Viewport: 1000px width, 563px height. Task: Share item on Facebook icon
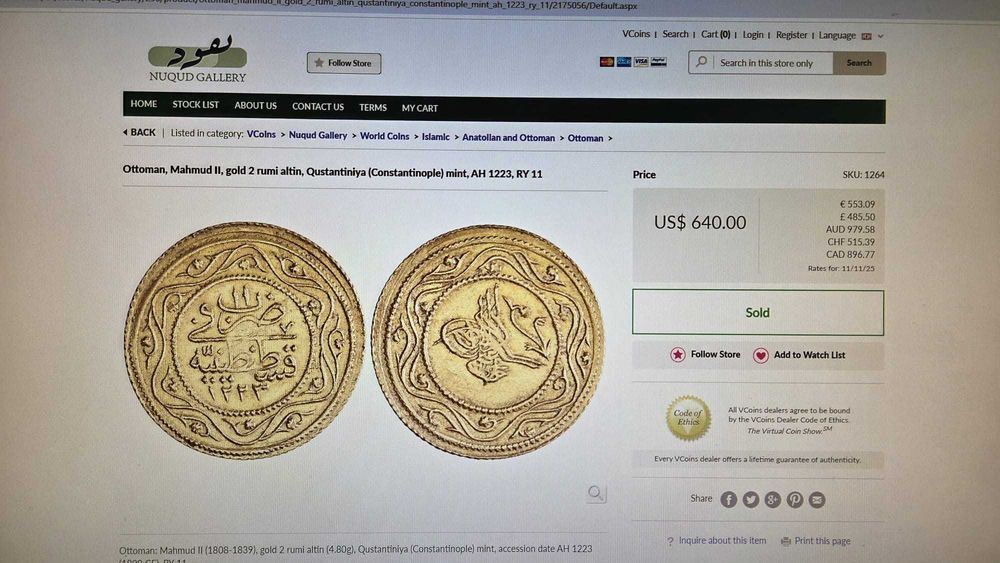click(x=728, y=500)
